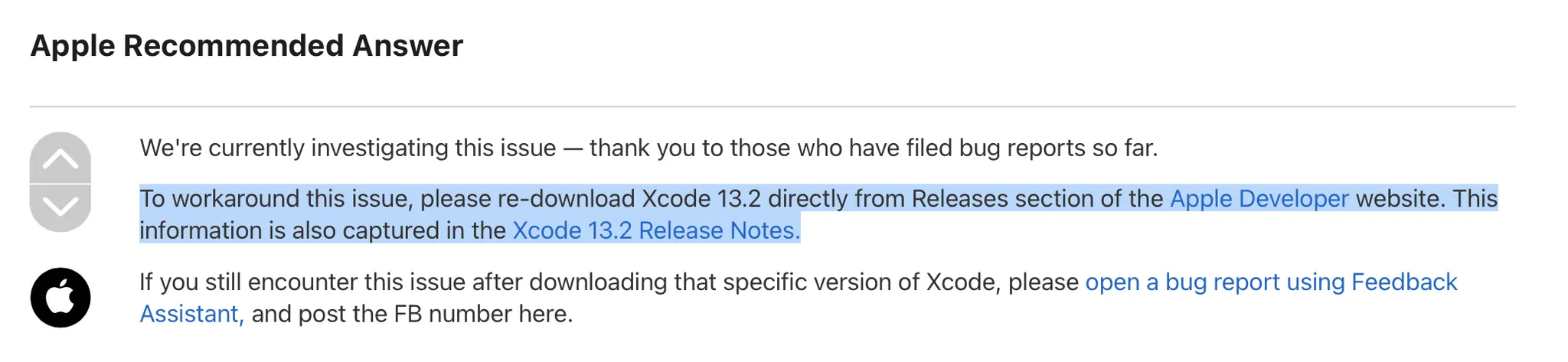Click "Xcode 13.2" in "re-download Xcode 13.2"

click(701, 199)
